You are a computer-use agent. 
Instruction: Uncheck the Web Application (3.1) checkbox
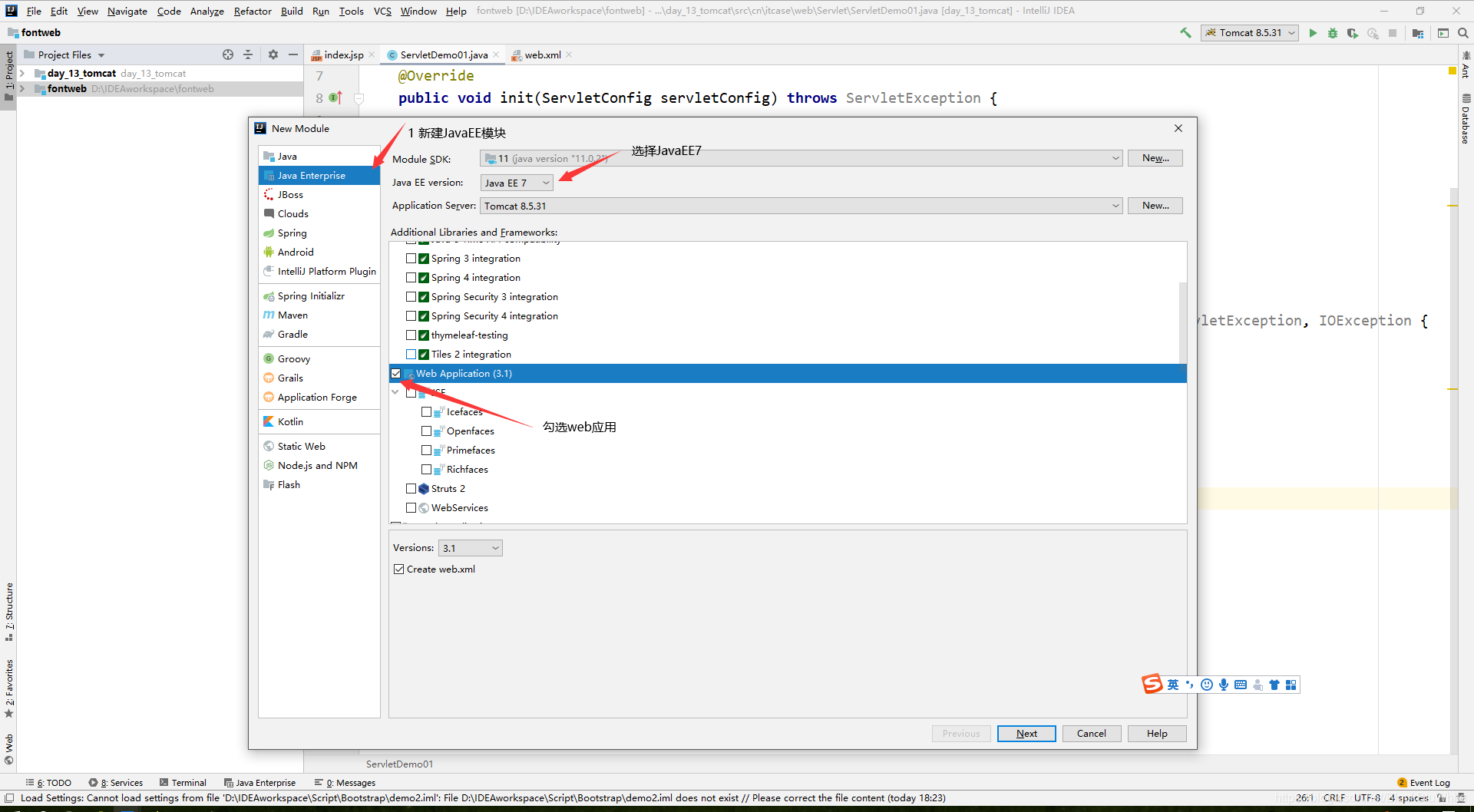pyautogui.click(x=396, y=374)
